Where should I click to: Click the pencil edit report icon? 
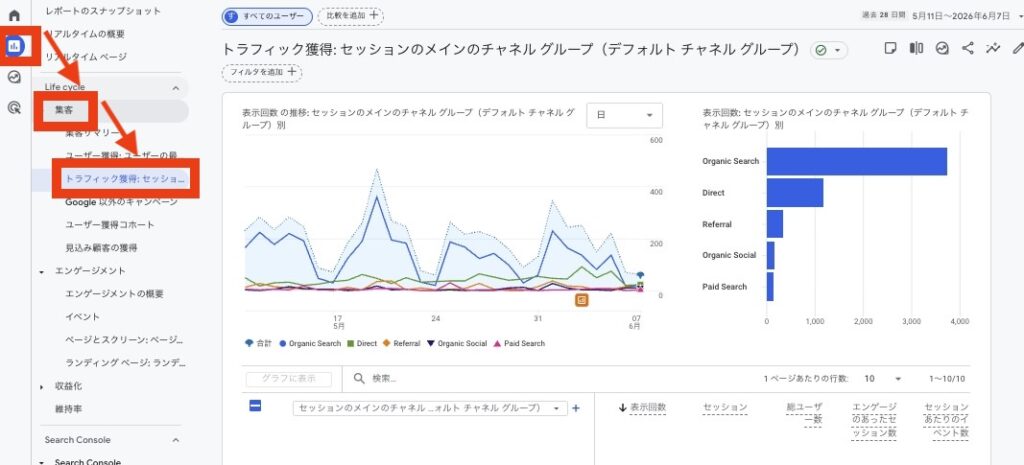pos(1017,48)
